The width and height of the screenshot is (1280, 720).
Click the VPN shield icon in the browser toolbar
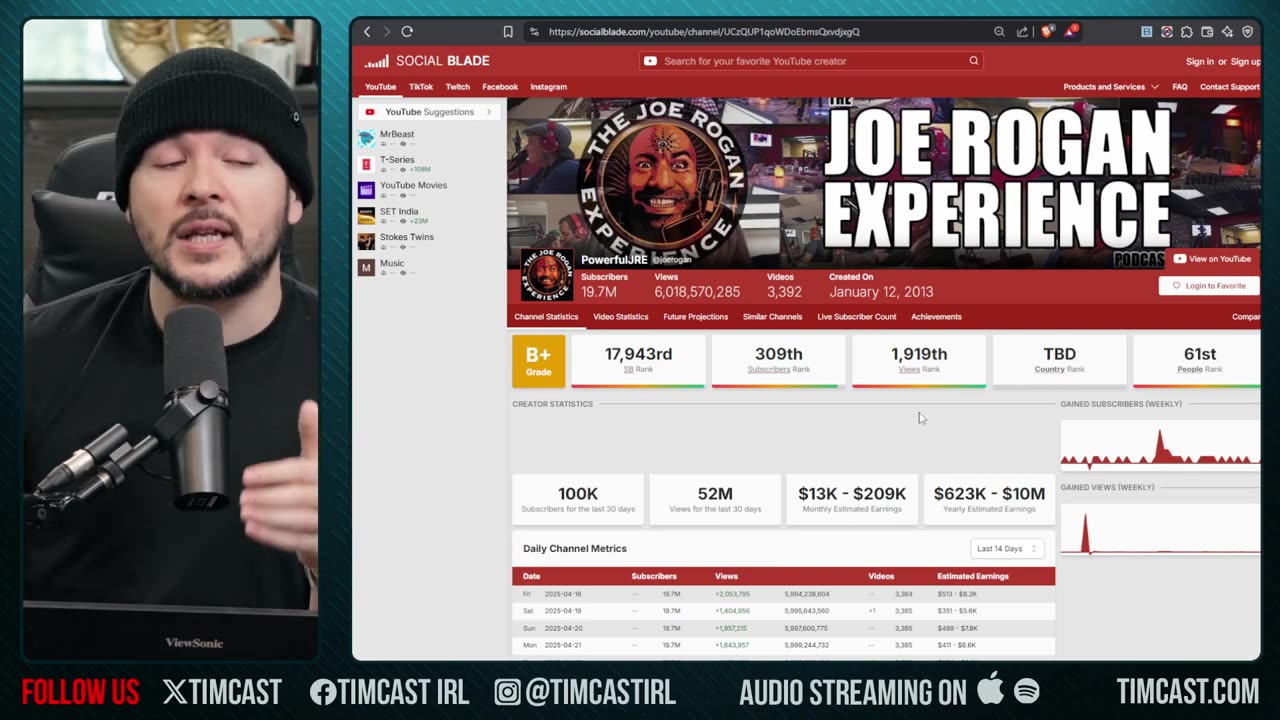(x=1247, y=32)
